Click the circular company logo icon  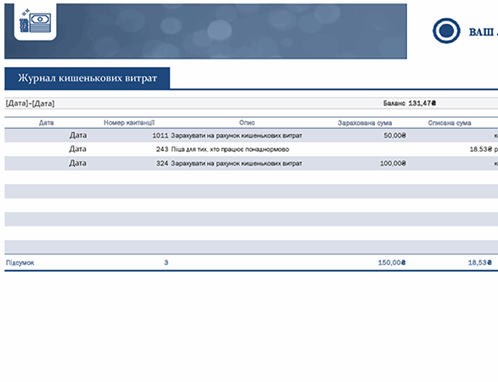(446, 31)
